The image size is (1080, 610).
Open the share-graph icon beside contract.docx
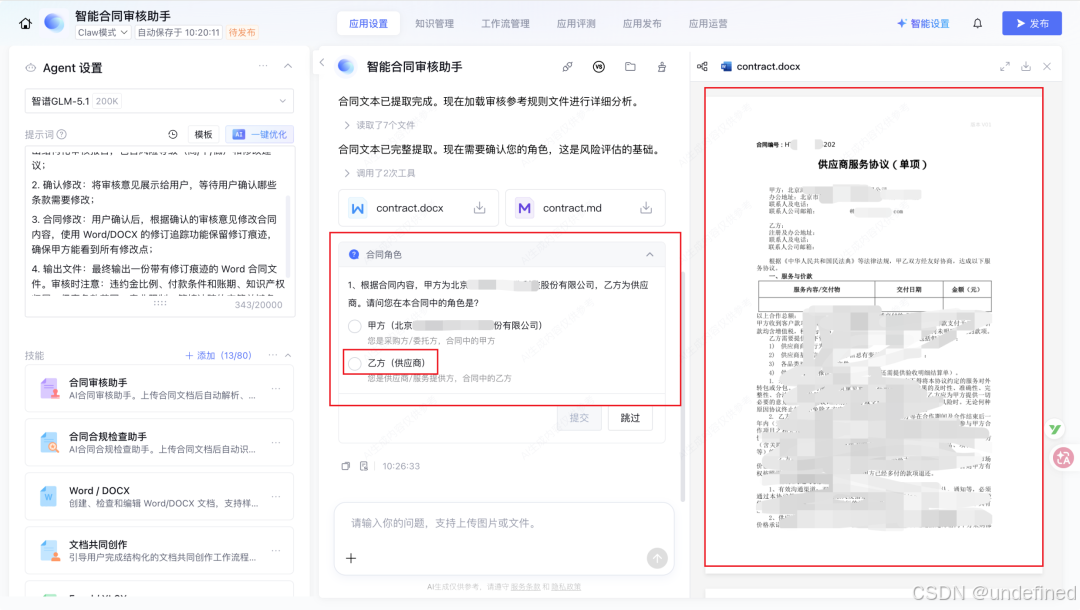[x=702, y=67]
